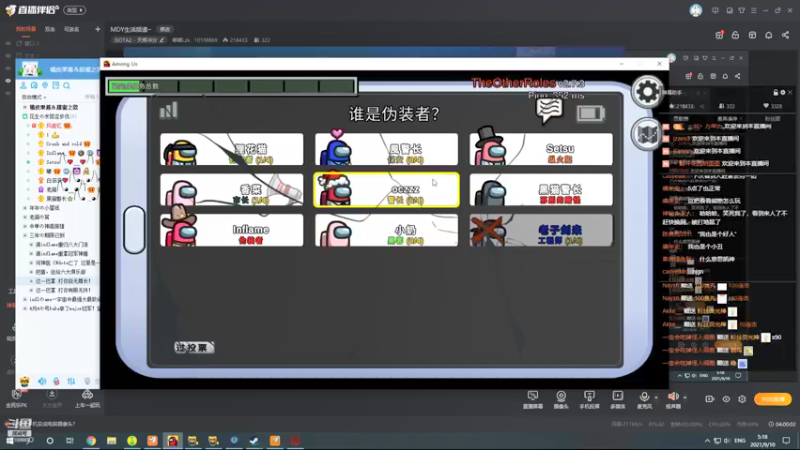
Task: Mute speaker in voice chat bottom bar
Action: coord(42,381)
